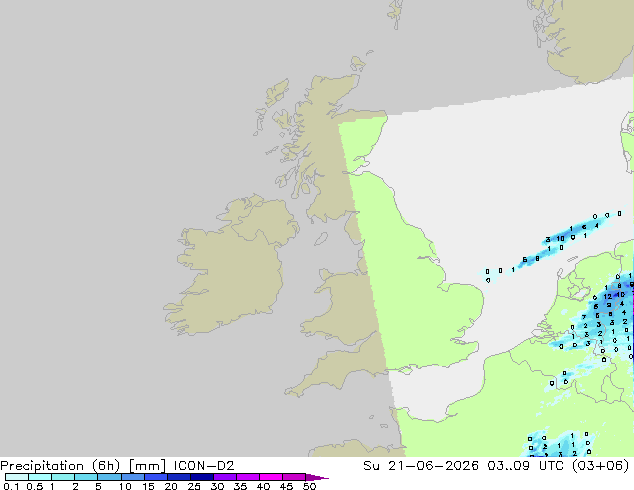Pick the legend swatch between 10 and 15

(133, 477)
